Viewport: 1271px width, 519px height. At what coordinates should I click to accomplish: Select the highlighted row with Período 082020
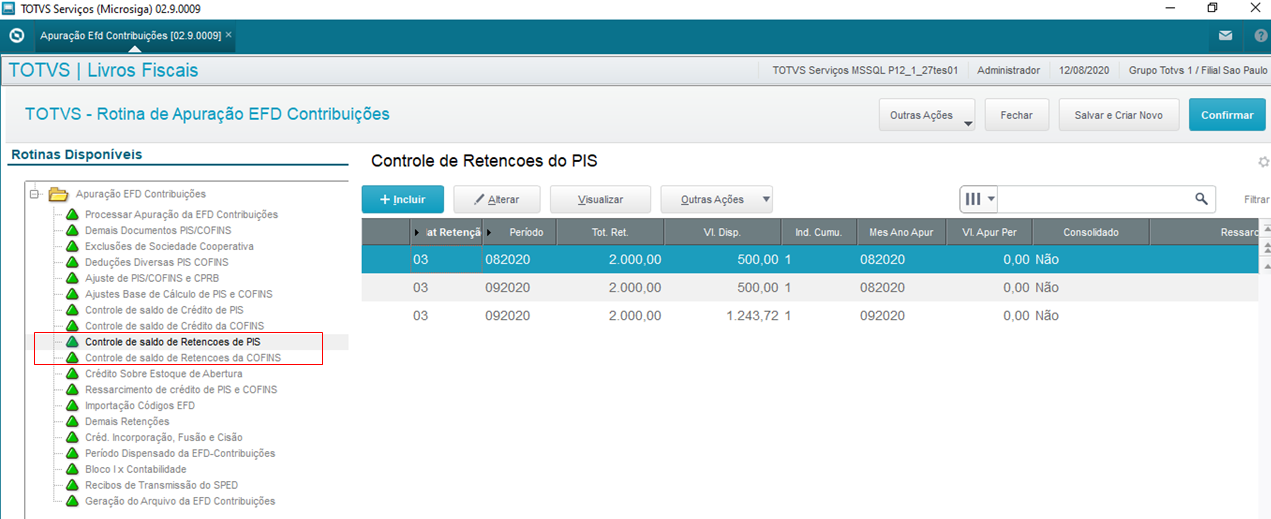809,259
